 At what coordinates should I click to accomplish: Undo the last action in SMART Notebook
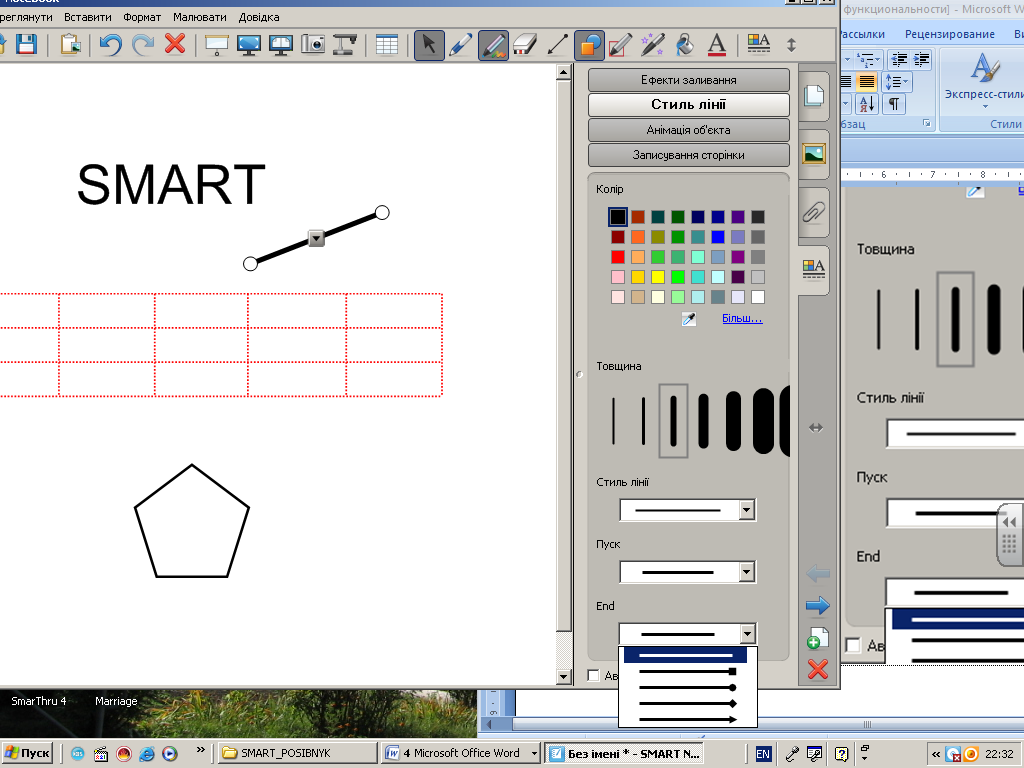point(111,44)
